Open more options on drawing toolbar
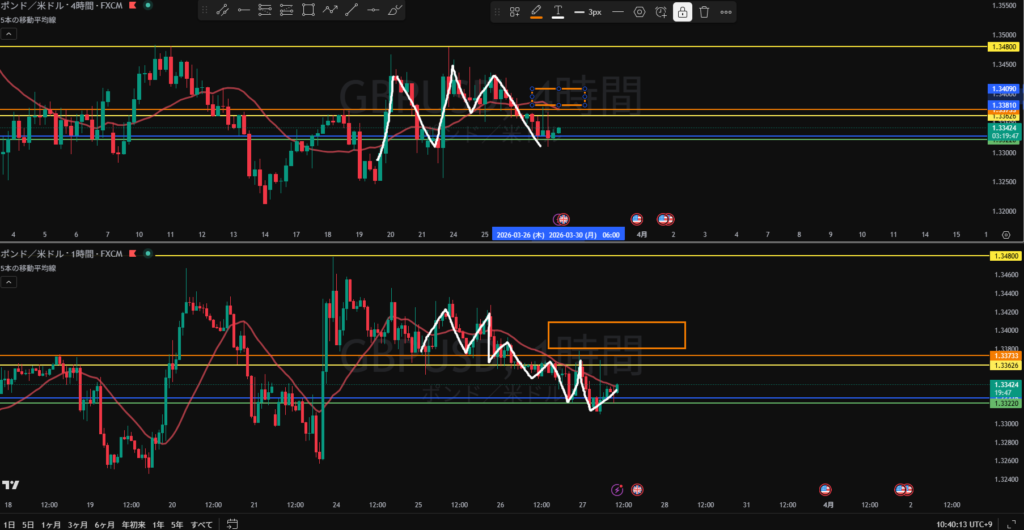Viewport: 1024px width, 530px height. click(x=726, y=12)
